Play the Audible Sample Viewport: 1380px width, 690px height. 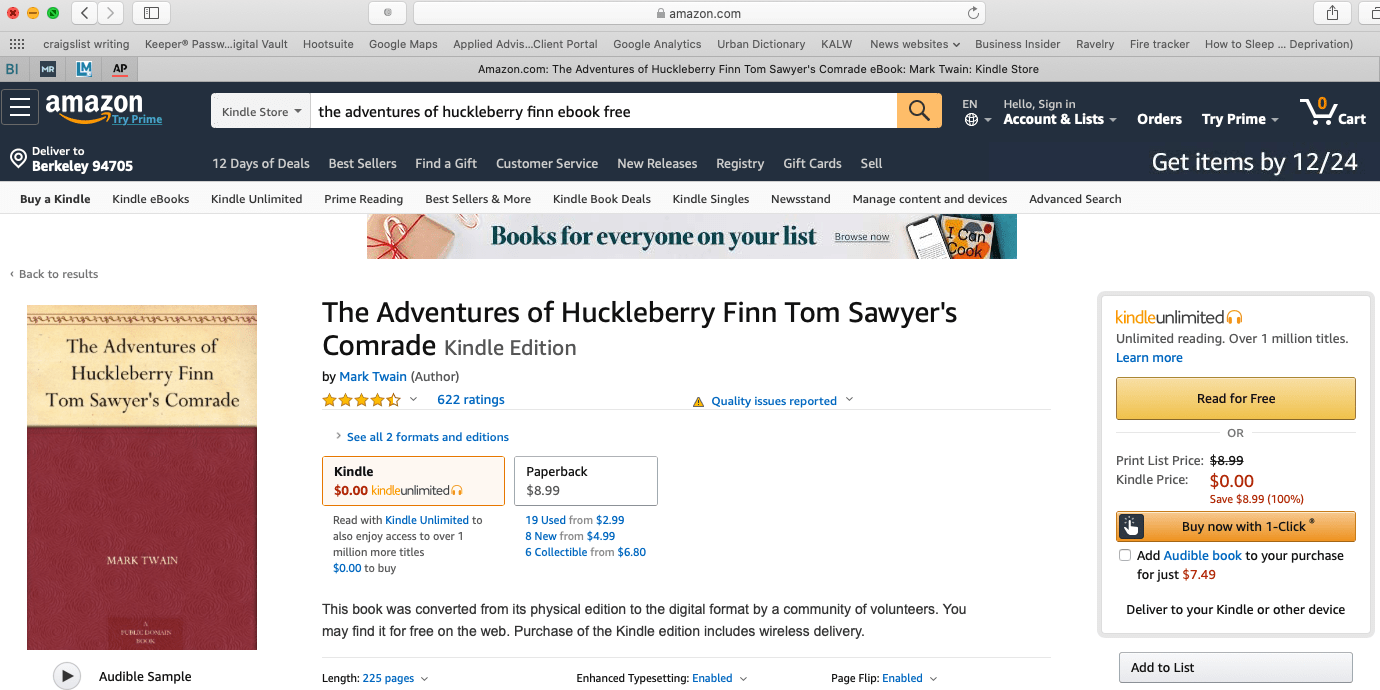(x=67, y=676)
